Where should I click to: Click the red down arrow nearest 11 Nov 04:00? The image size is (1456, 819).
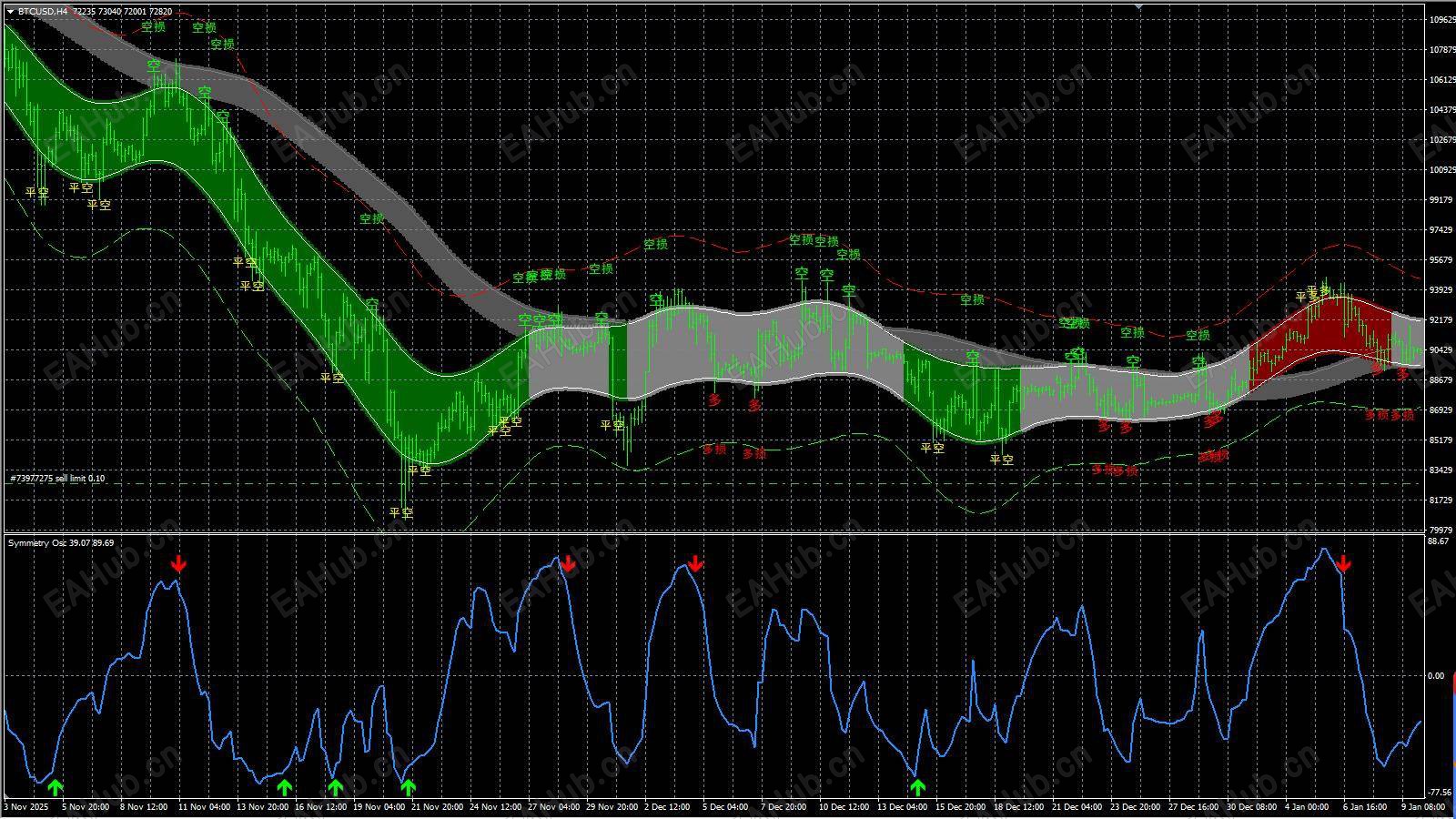point(179,564)
